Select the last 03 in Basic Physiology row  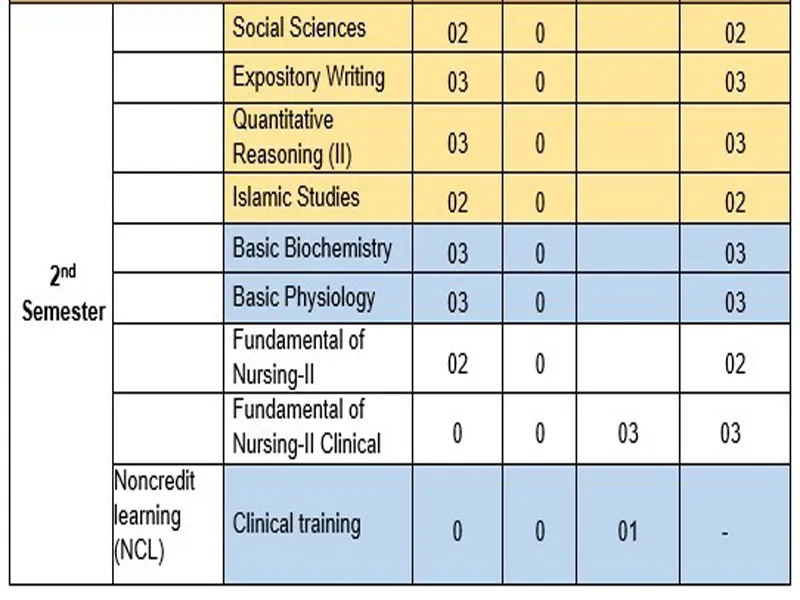click(735, 302)
